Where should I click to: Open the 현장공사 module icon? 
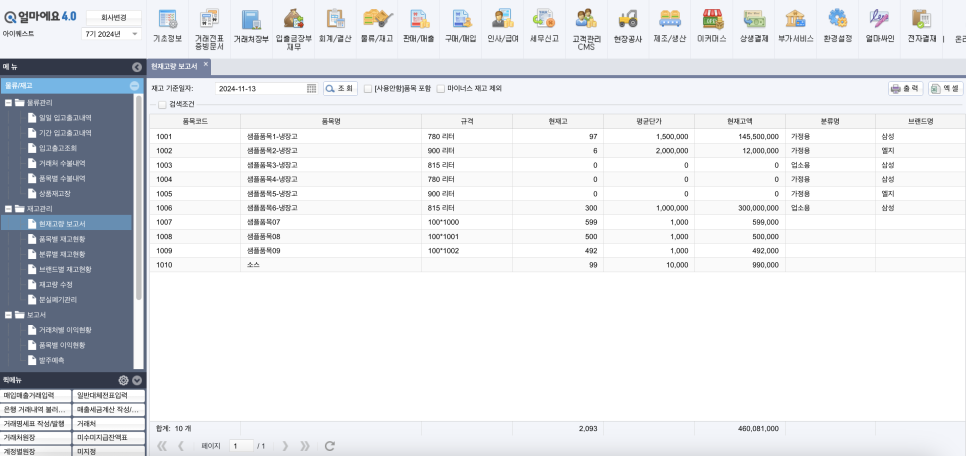point(628,25)
